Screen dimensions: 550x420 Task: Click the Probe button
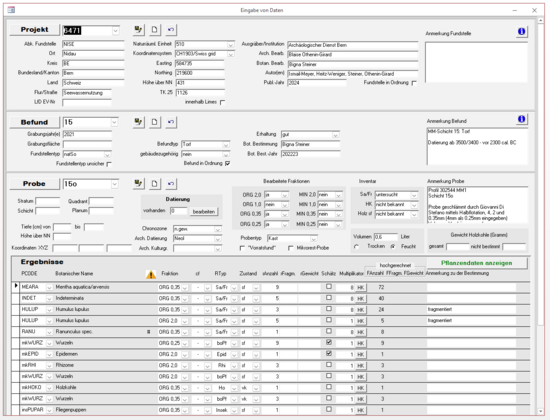pyautogui.click(x=34, y=184)
